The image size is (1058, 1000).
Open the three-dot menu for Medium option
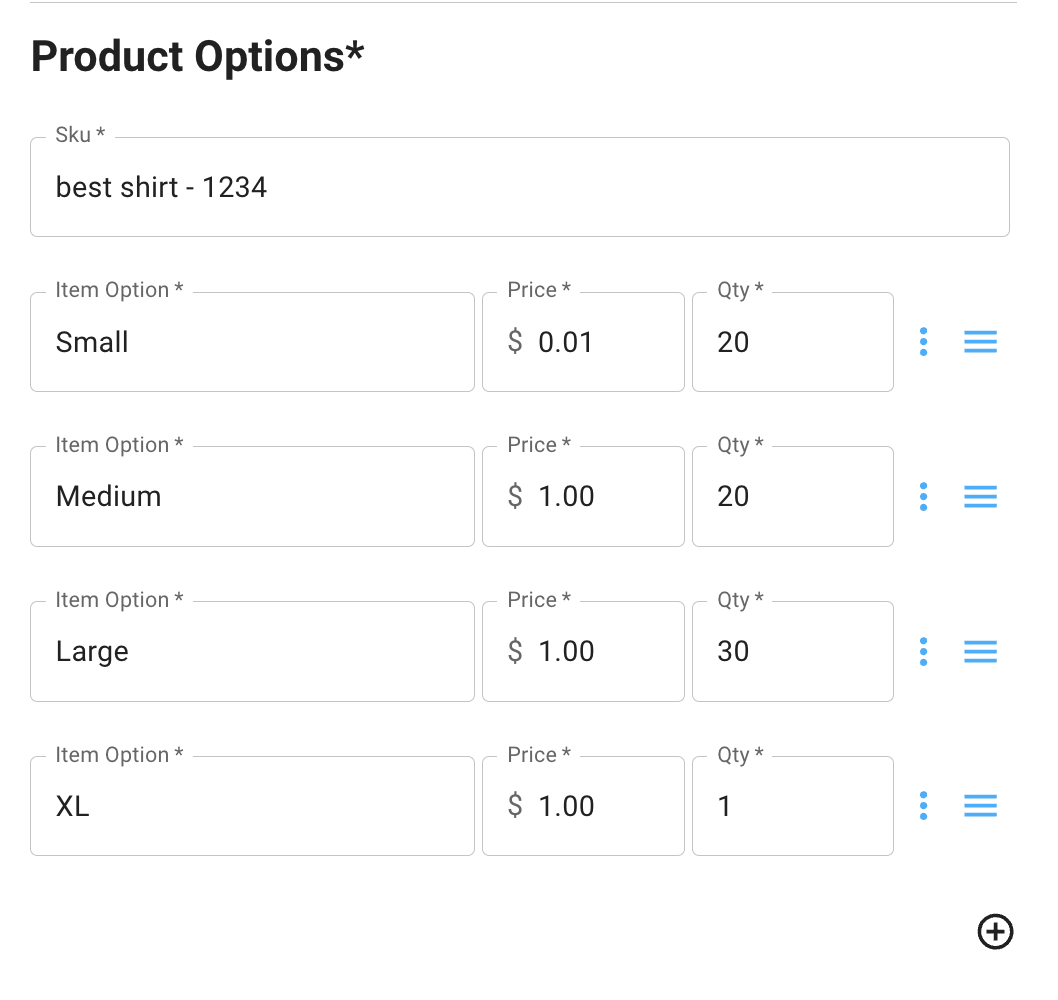pyautogui.click(x=923, y=496)
